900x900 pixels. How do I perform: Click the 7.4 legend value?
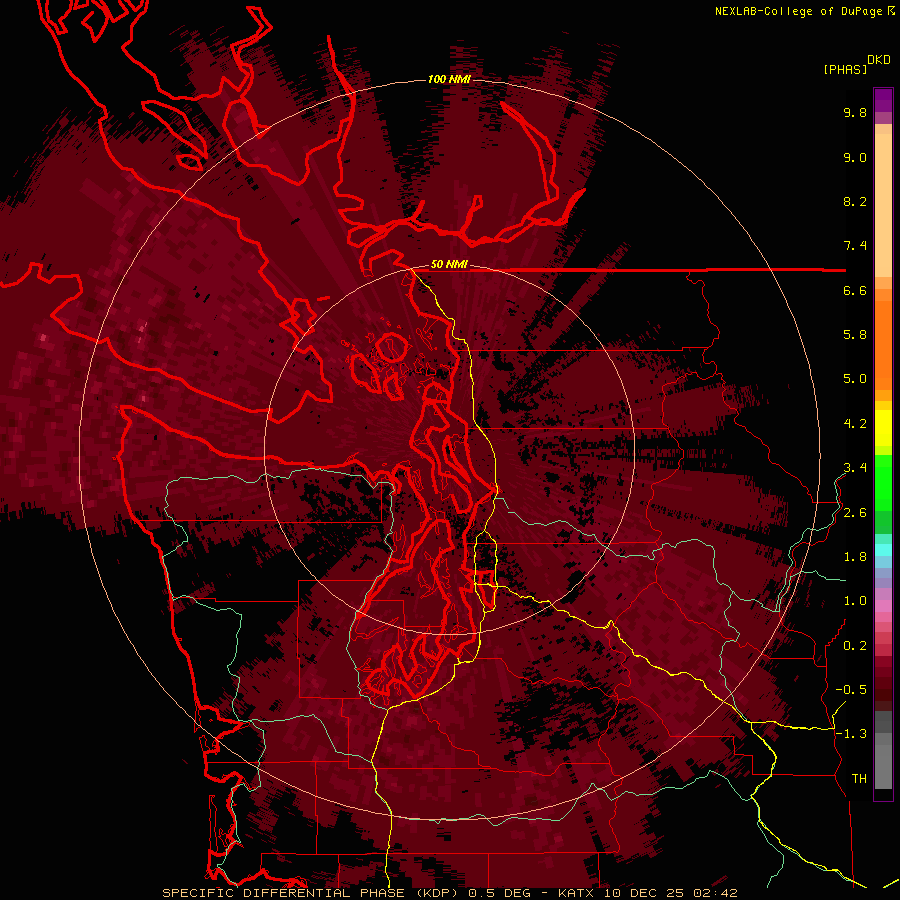click(855, 246)
